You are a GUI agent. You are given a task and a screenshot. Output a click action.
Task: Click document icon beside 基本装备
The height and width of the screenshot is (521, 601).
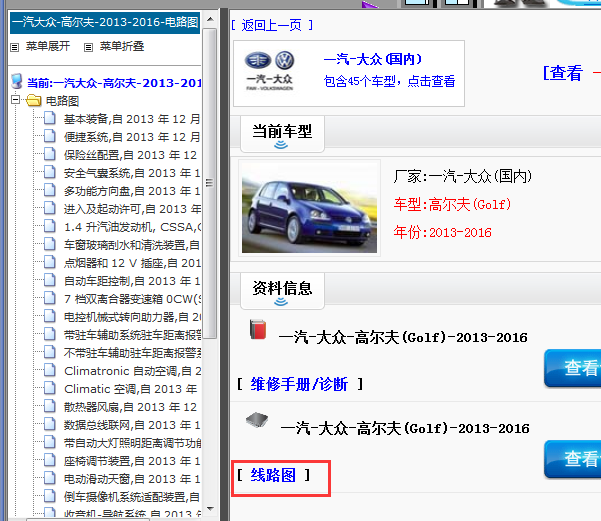click(49, 118)
